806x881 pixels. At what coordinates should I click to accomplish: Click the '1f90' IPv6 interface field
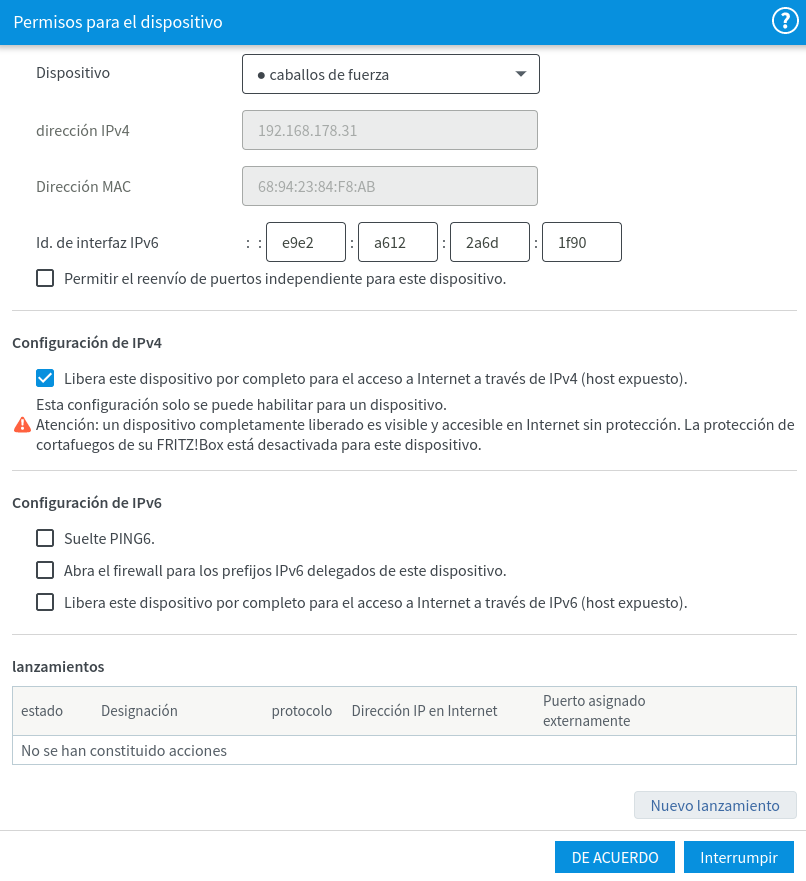pyautogui.click(x=582, y=242)
